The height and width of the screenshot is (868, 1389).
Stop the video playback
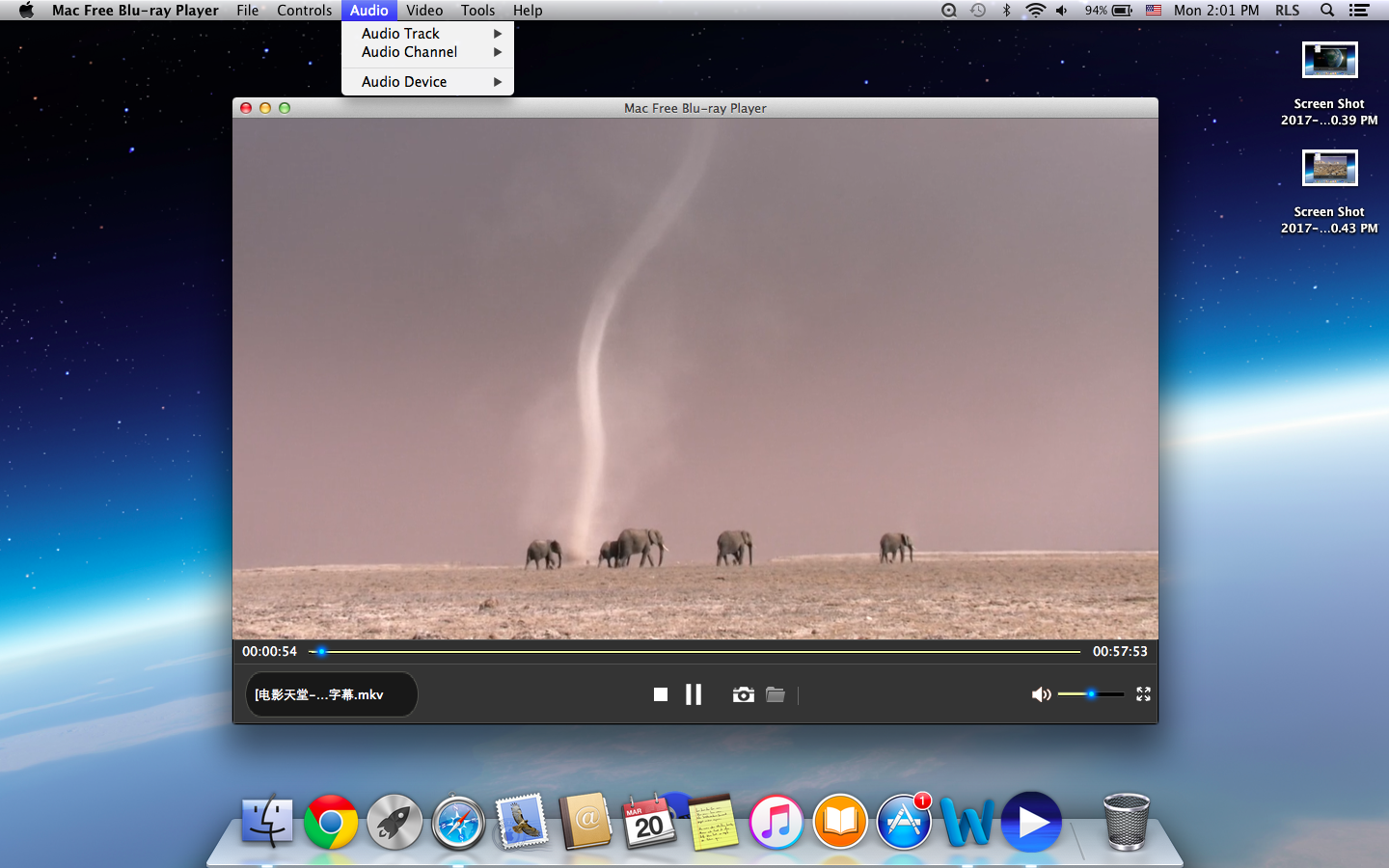point(661,694)
